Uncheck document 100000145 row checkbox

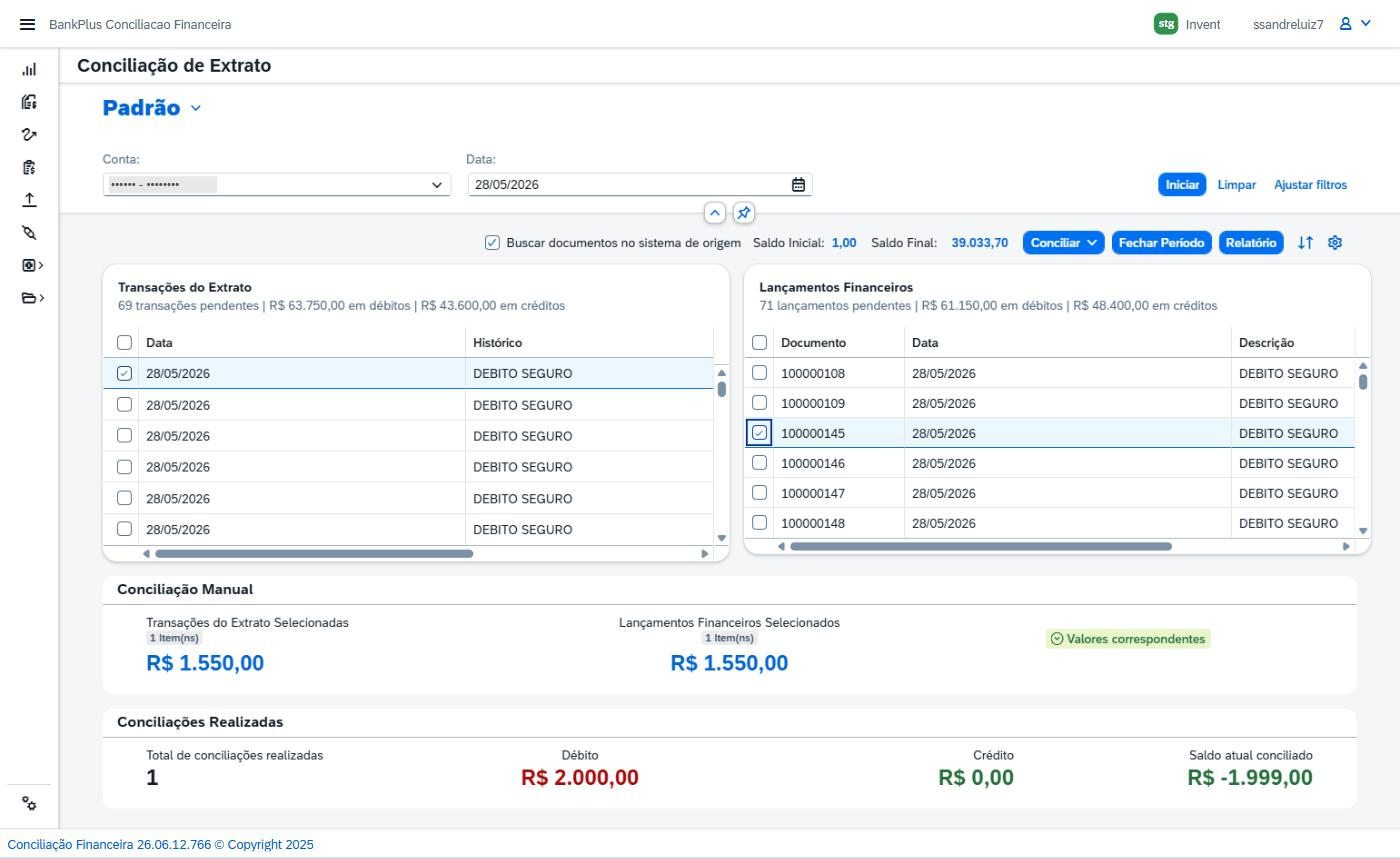click(759, 433)
